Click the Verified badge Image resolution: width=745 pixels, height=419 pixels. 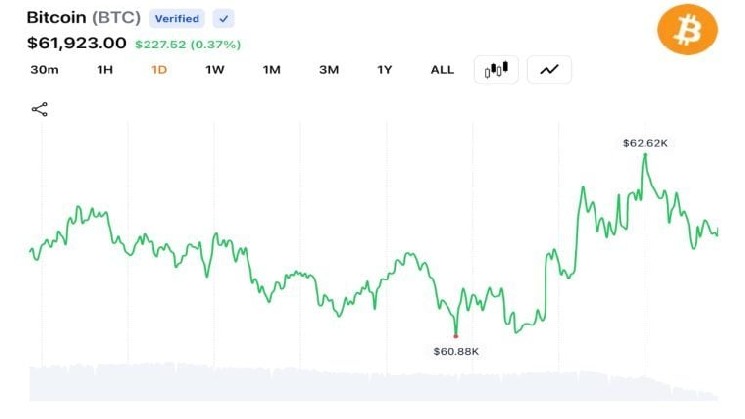177,19
